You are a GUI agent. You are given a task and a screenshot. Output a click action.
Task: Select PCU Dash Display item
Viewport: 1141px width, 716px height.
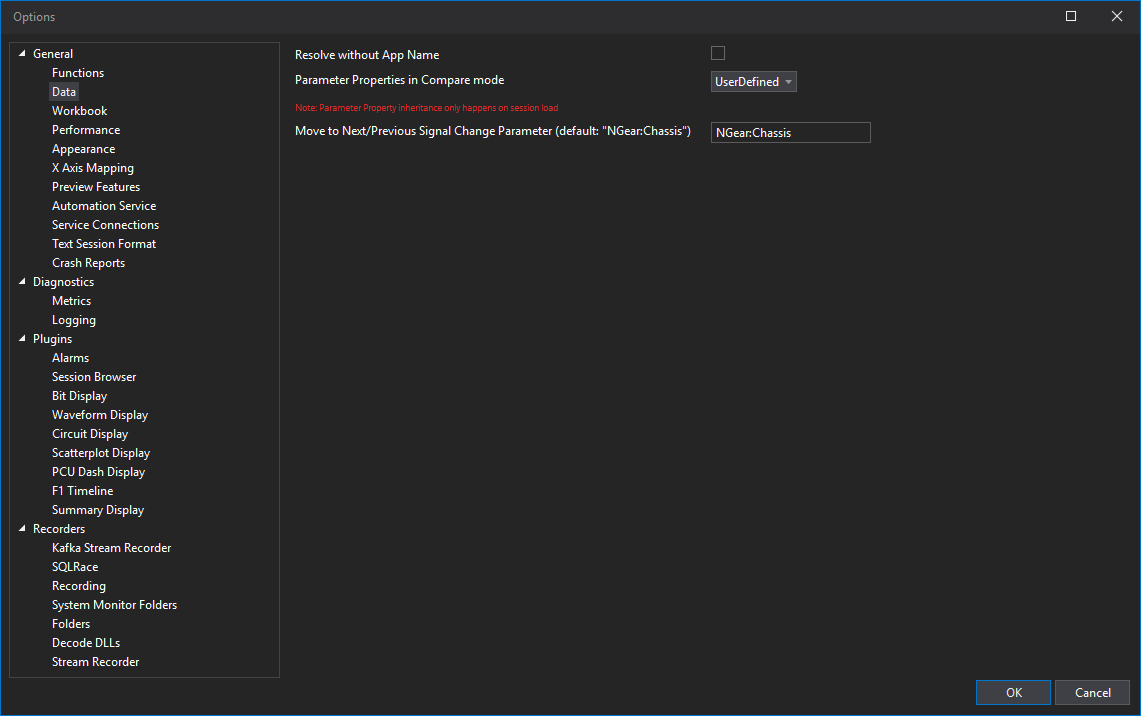click(x=98, y=472)
